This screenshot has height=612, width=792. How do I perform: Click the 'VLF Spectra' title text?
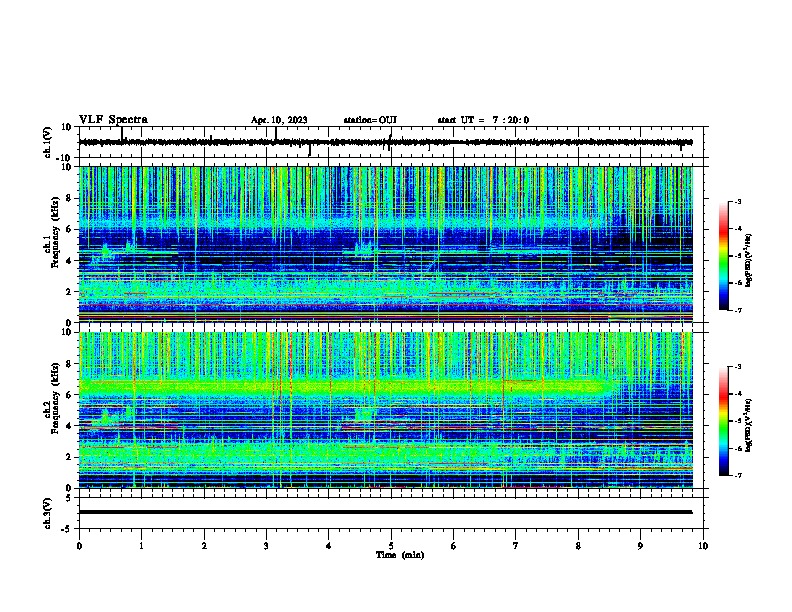click(113, 120)
